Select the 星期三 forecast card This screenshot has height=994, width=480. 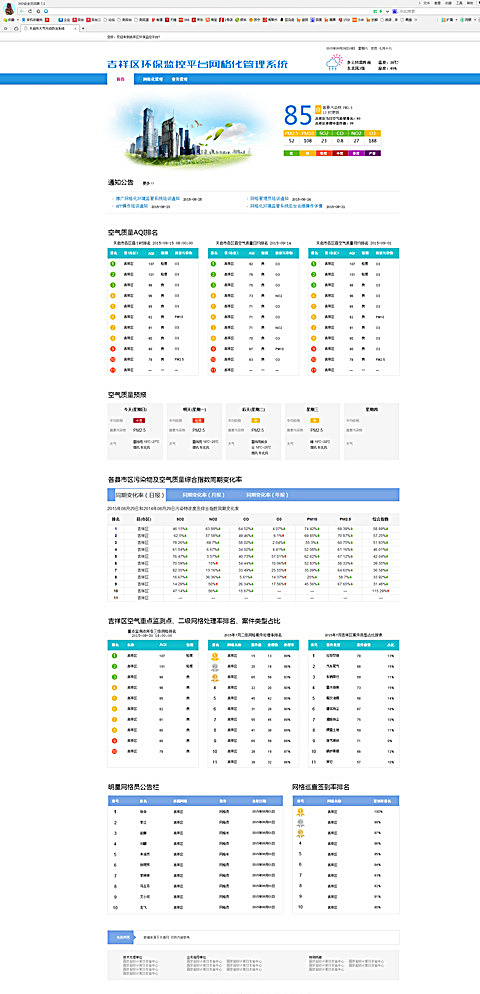[x=313, y=432]
